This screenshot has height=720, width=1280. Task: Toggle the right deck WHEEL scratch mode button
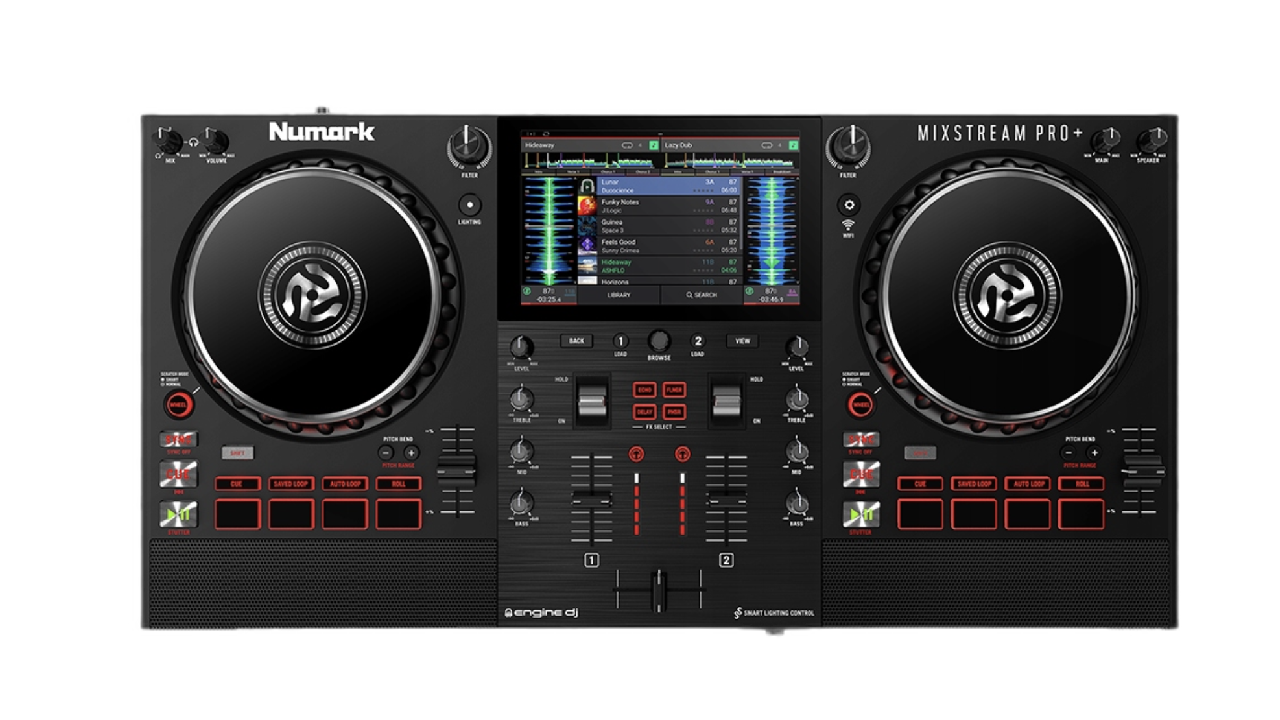(860, 405)
